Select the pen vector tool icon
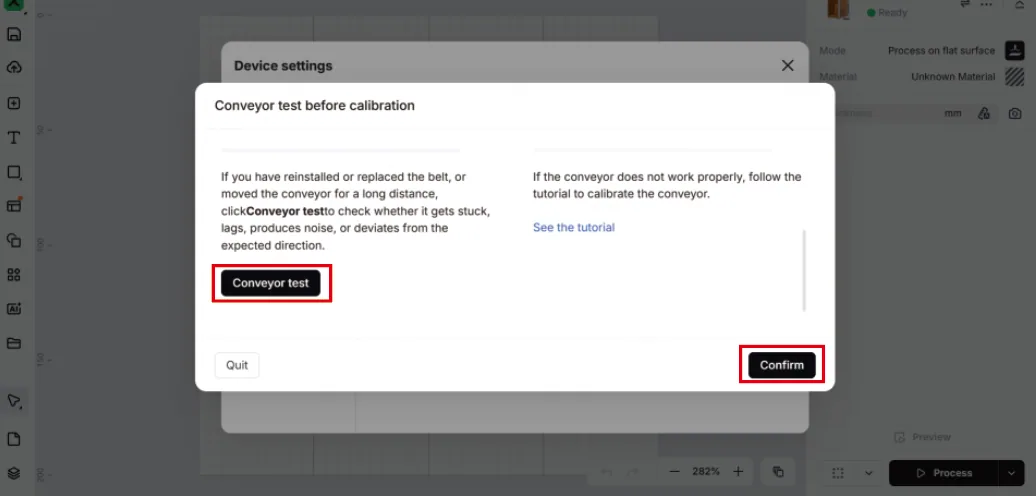Screen dimensions: 1036x496 tap(14, 401)
